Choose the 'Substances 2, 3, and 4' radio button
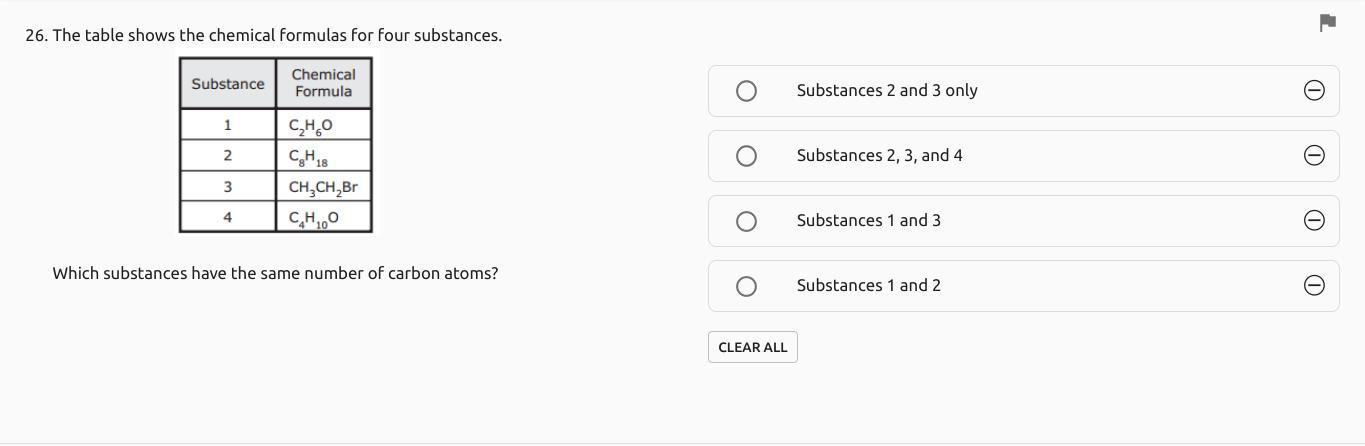Image resolution: width=1365 pixels, height=446 pixels. (x=746, y=156)
